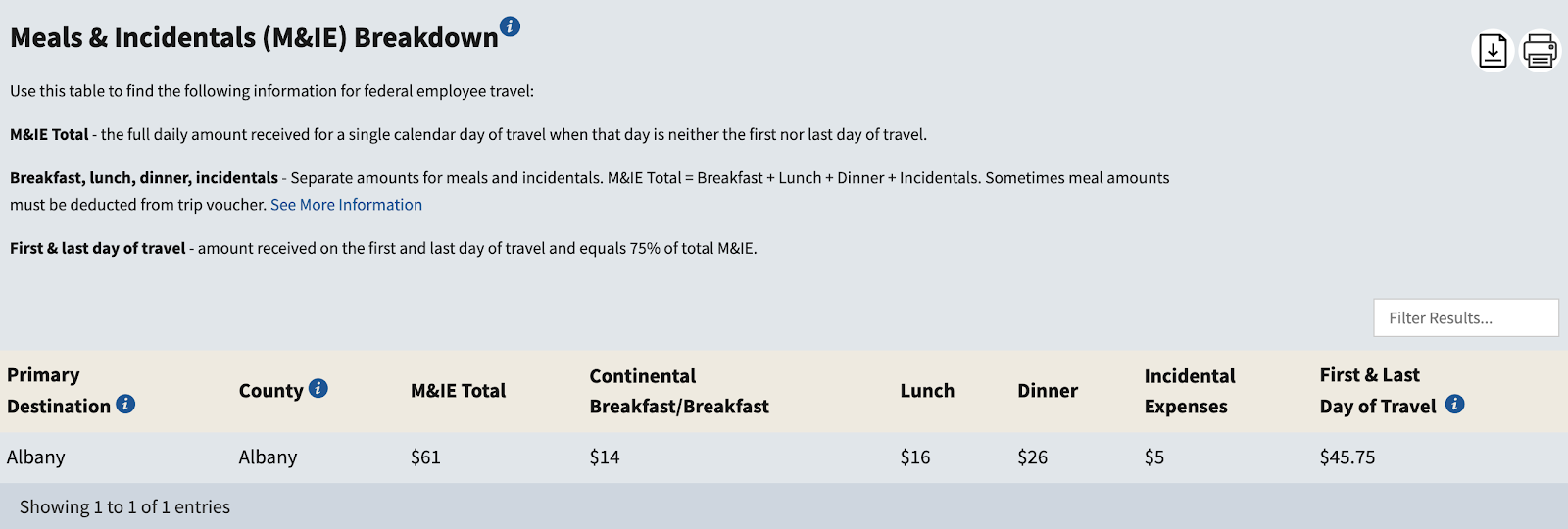Click the Primary Destination info icon
The height and width of the screenshot is (529, 1568).
(x=125, y=404)
